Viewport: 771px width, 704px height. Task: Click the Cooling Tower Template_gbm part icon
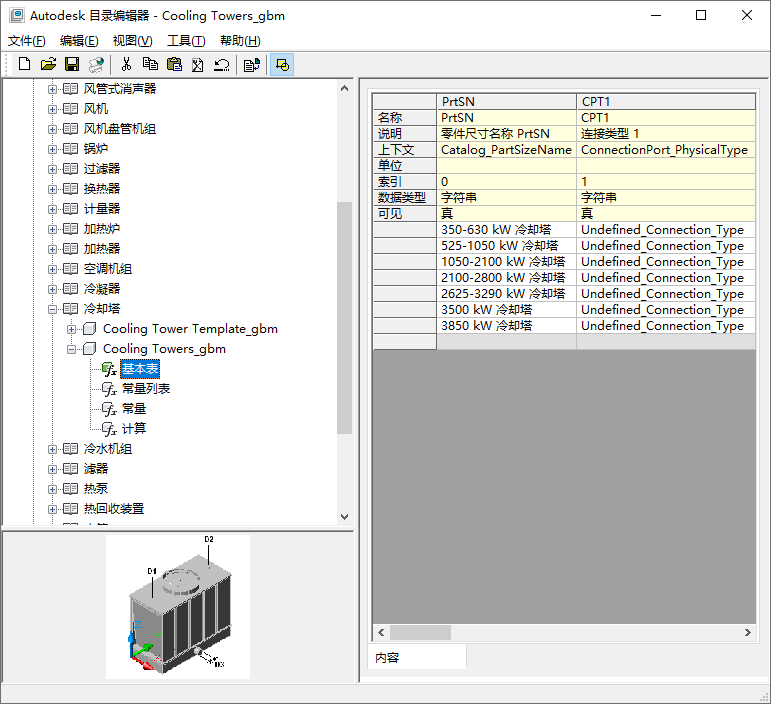pos(89,329)
